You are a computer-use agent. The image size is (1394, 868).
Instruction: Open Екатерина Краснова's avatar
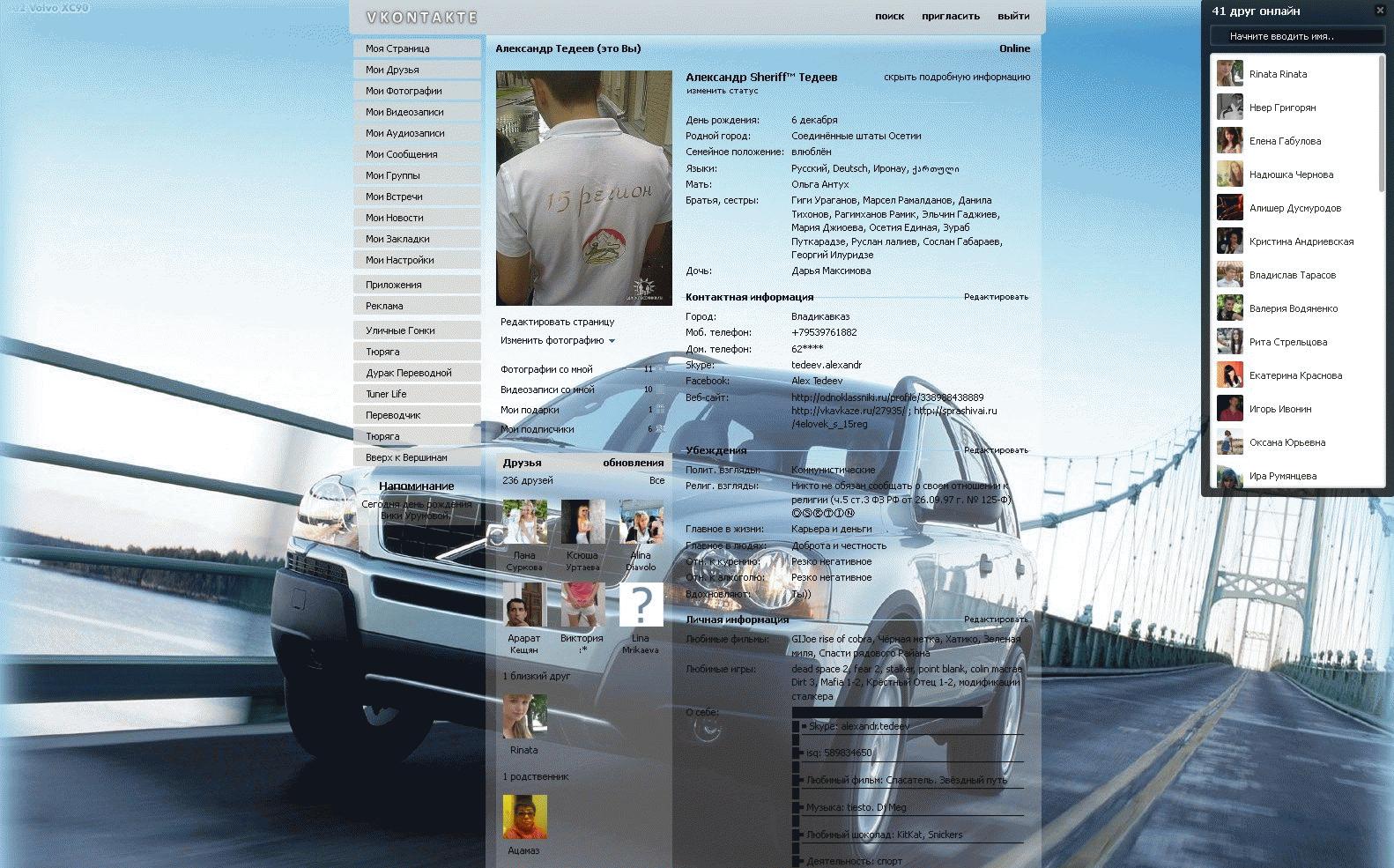tap(1230, 375)
